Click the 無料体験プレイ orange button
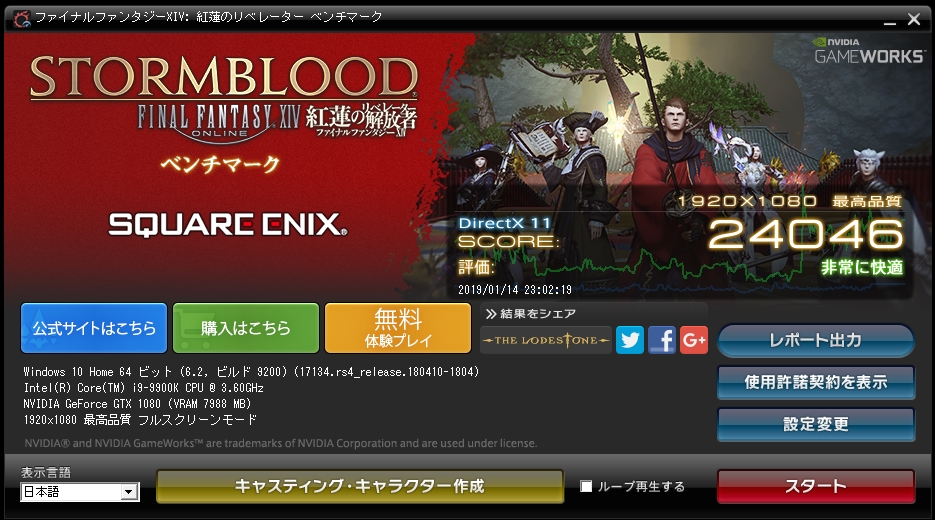935x520 pixels. click(398, 328)
